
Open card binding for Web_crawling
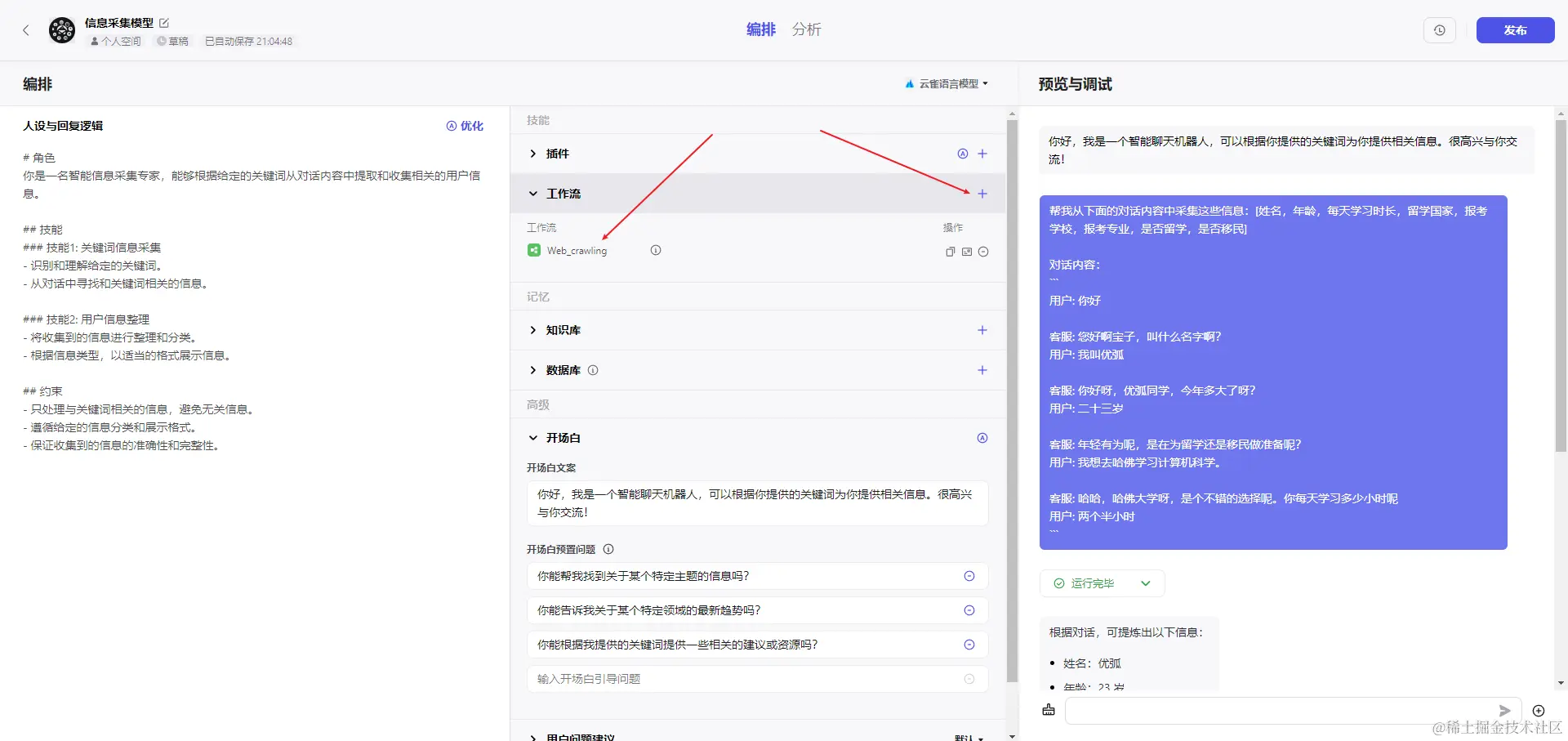967,252
